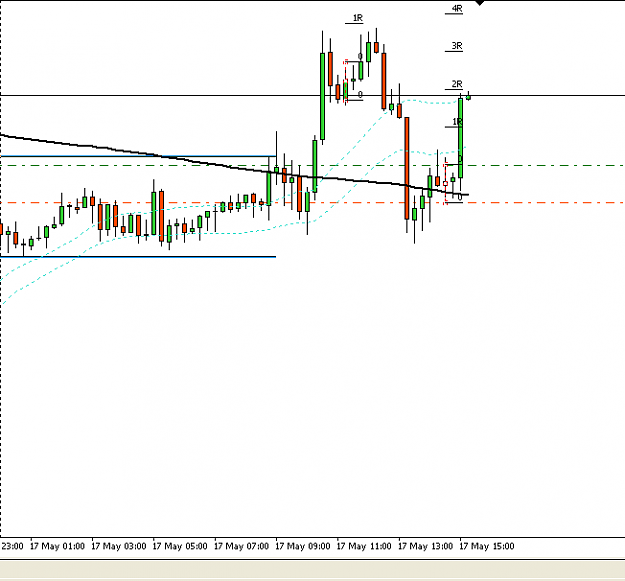Click the 17 May 03:00 time label
Screen dimensions: 625x581
[119, 546]
